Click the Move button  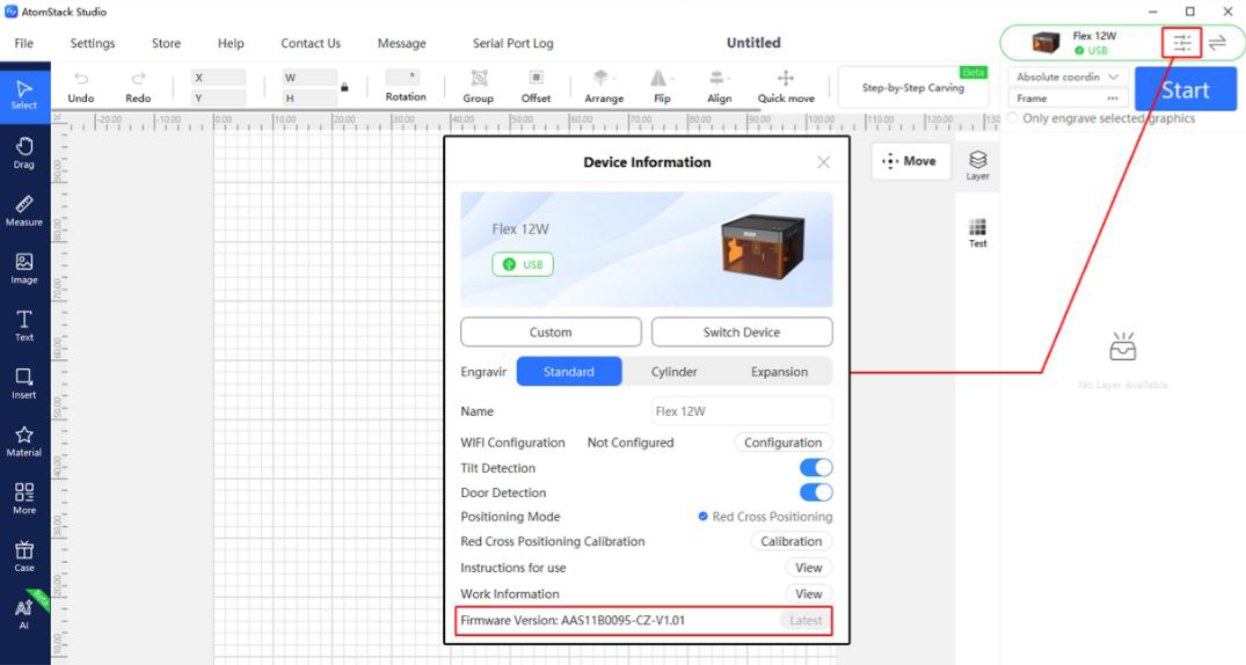point(909,161)
